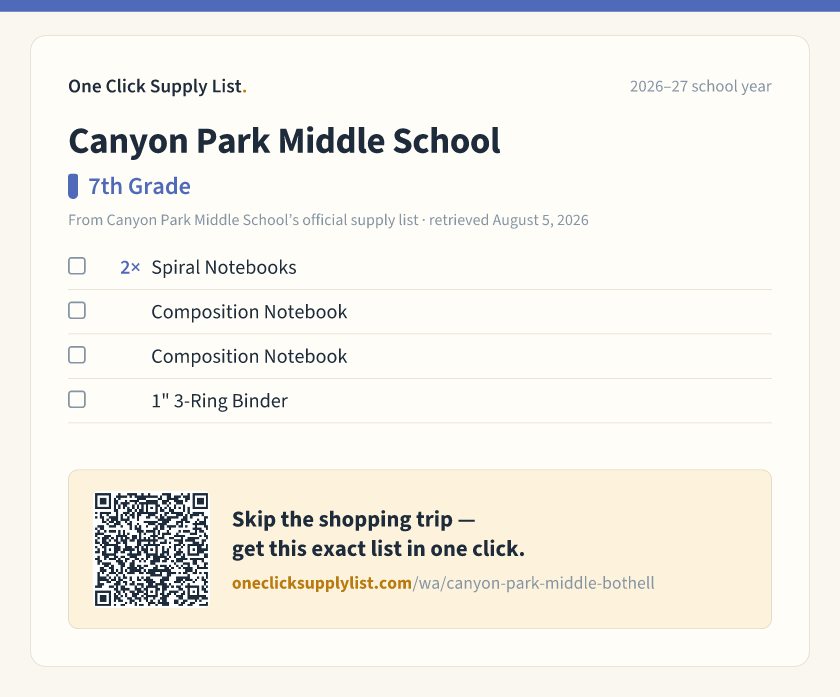Viewport: 840px width, 697px height.
Task: Click the retrieved August 5, 2026 source line
Action: tap(328, 220)
